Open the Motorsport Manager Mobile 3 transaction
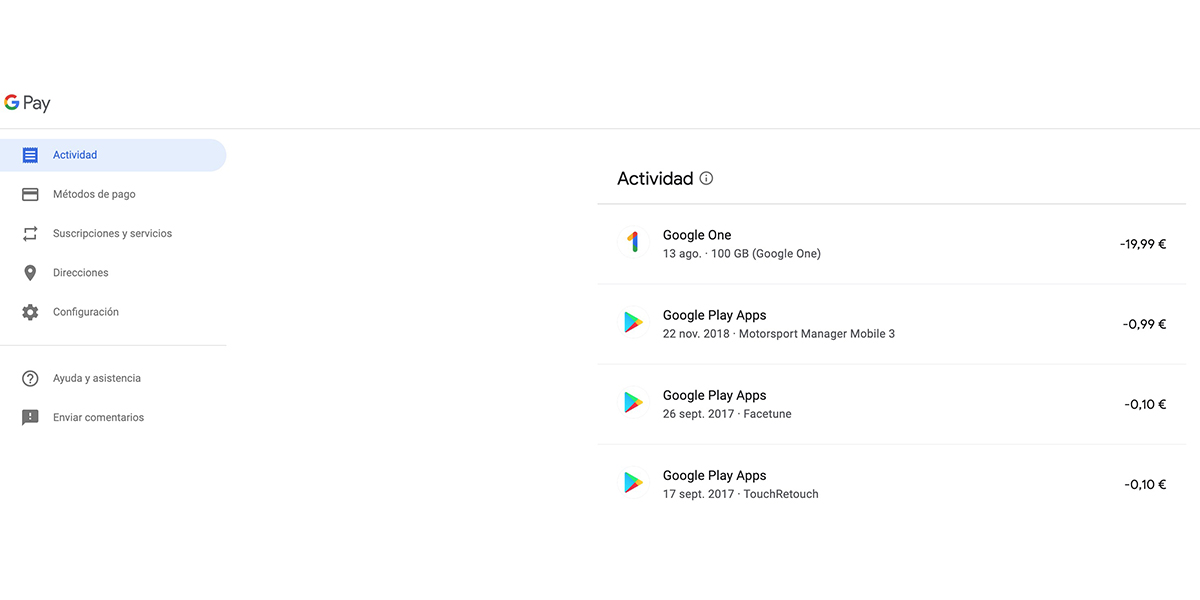 (890, 322)
